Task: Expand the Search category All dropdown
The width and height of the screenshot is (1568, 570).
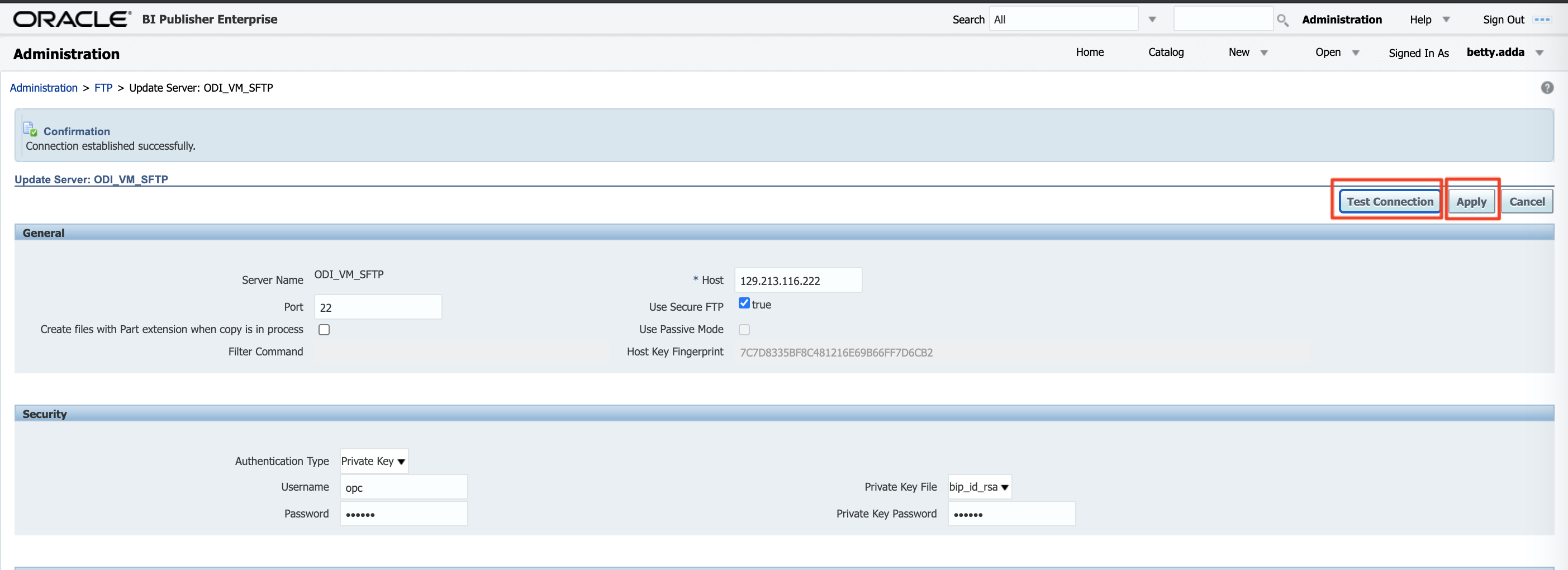Action: pyautogui.click(x=1152, y=20)
